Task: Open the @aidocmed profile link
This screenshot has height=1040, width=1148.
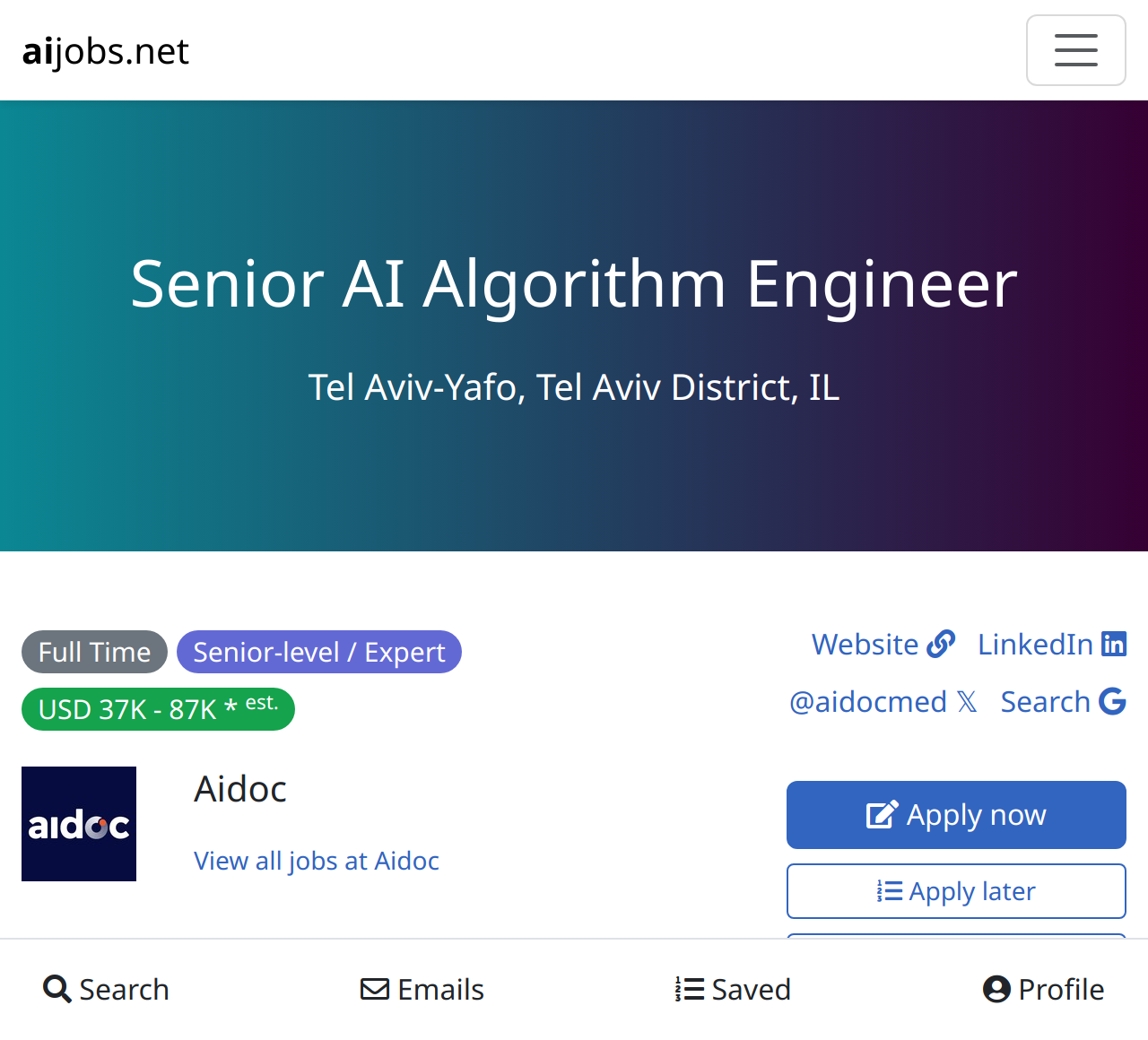Action: tap(867, 701)
